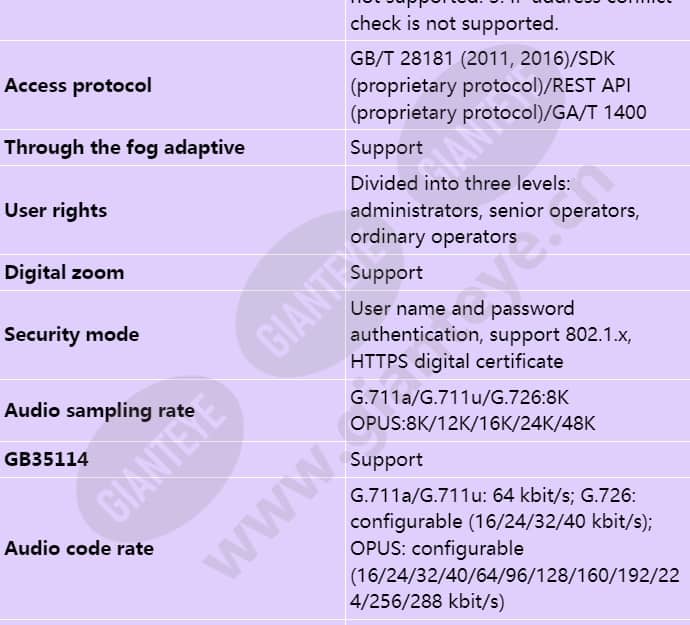This screenshot has width=690, height=625.
Task: Click the check is not supported text
Action: coord(454,23)
